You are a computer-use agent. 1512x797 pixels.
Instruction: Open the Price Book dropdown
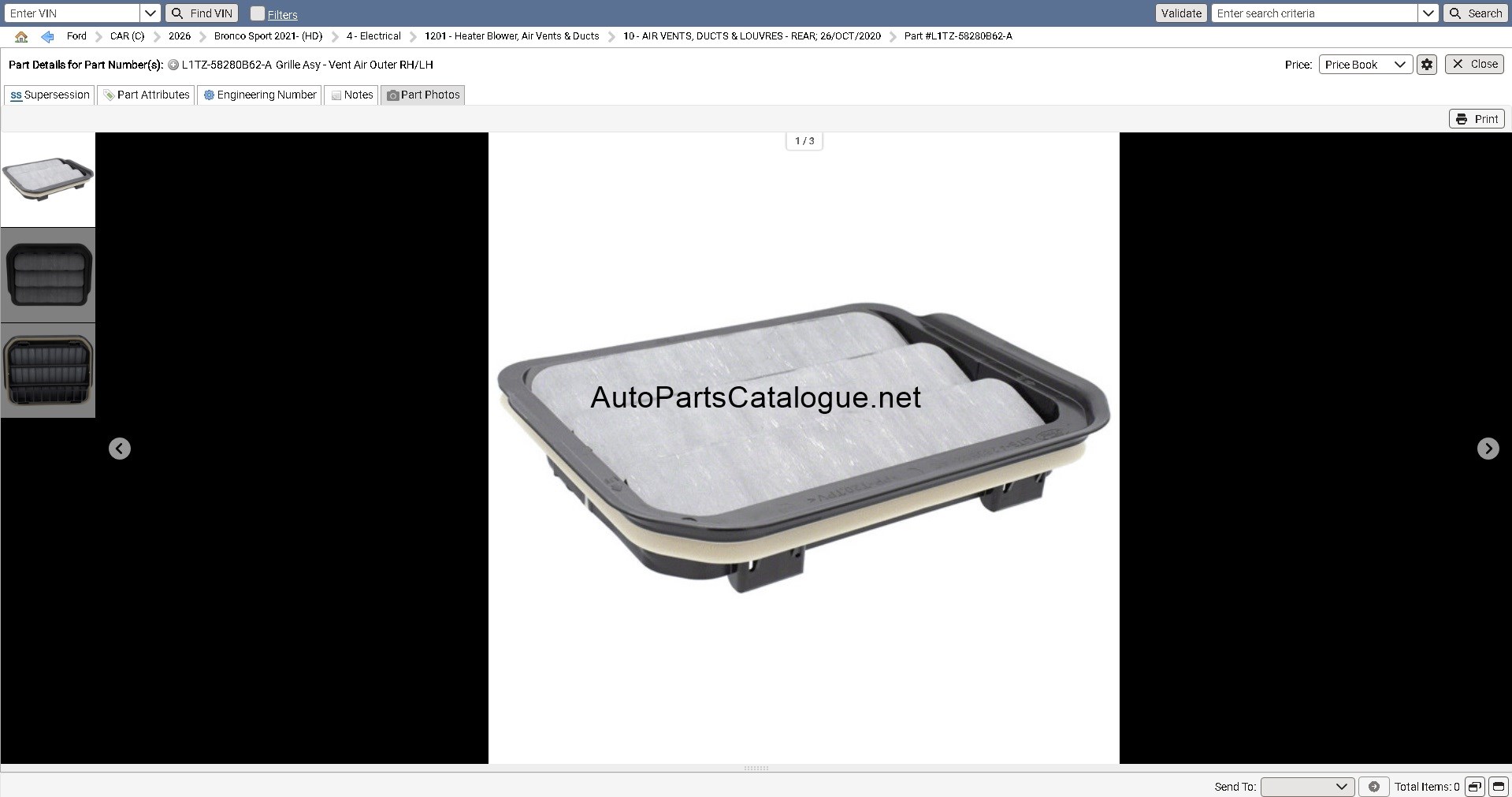tap(1365, 65)
